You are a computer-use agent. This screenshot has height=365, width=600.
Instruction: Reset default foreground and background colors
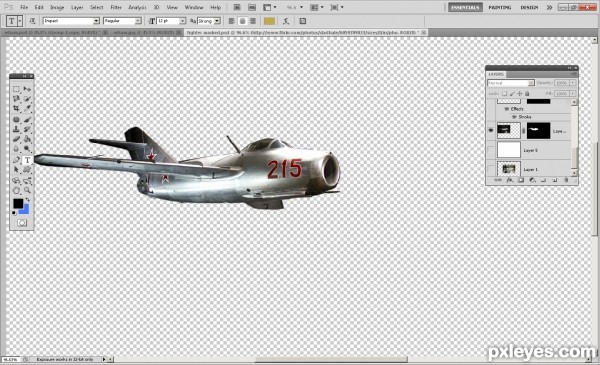point(14,213)
